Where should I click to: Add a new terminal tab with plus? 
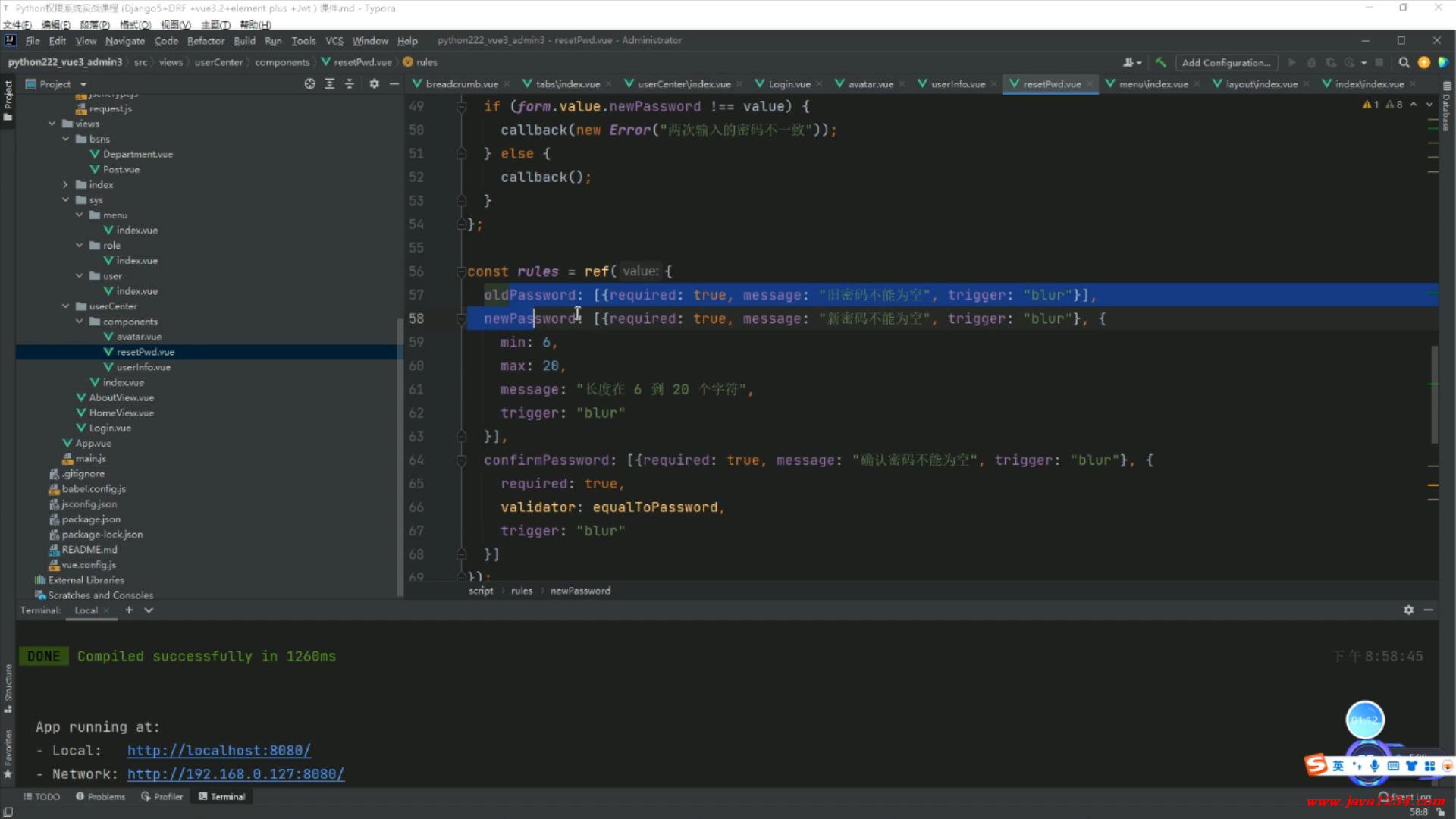(x=129, y=610)
